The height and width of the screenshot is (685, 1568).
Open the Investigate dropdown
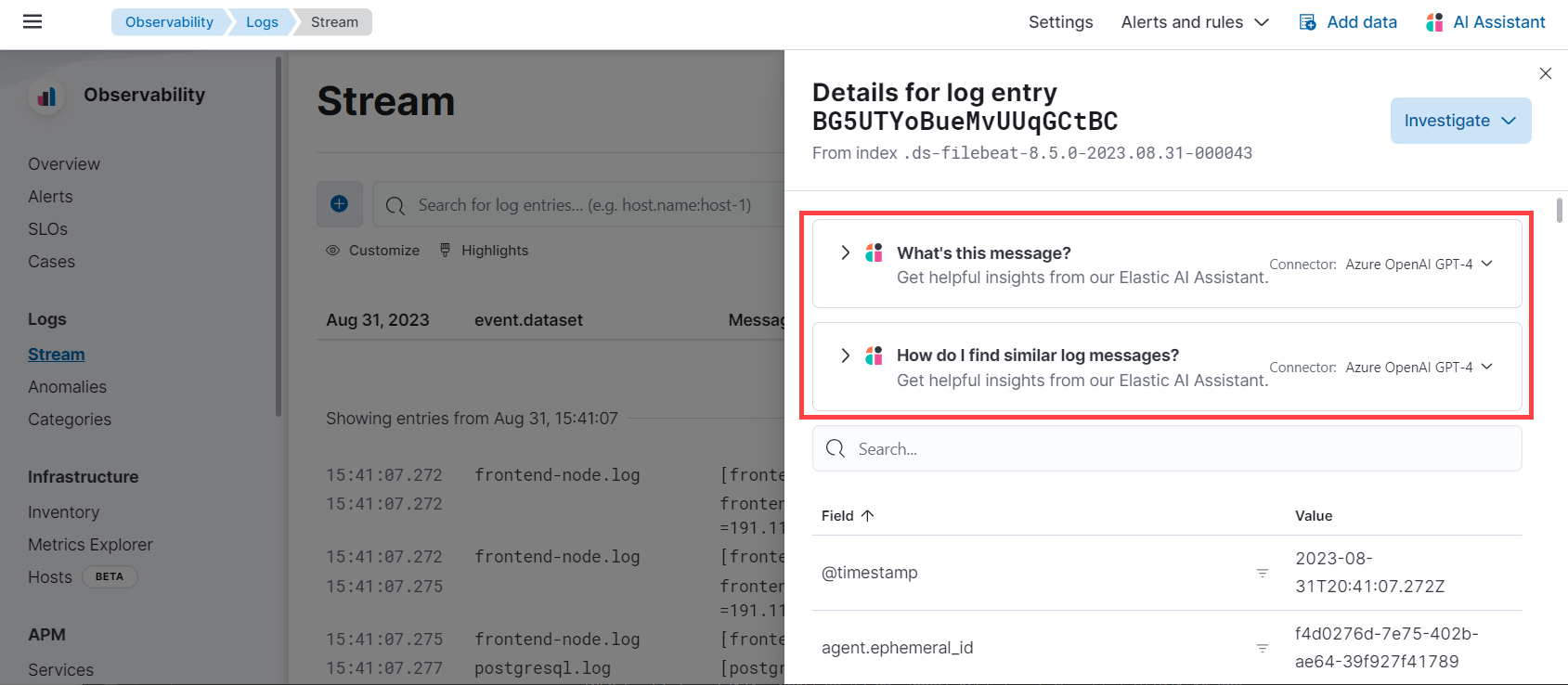pos(1460,121)
